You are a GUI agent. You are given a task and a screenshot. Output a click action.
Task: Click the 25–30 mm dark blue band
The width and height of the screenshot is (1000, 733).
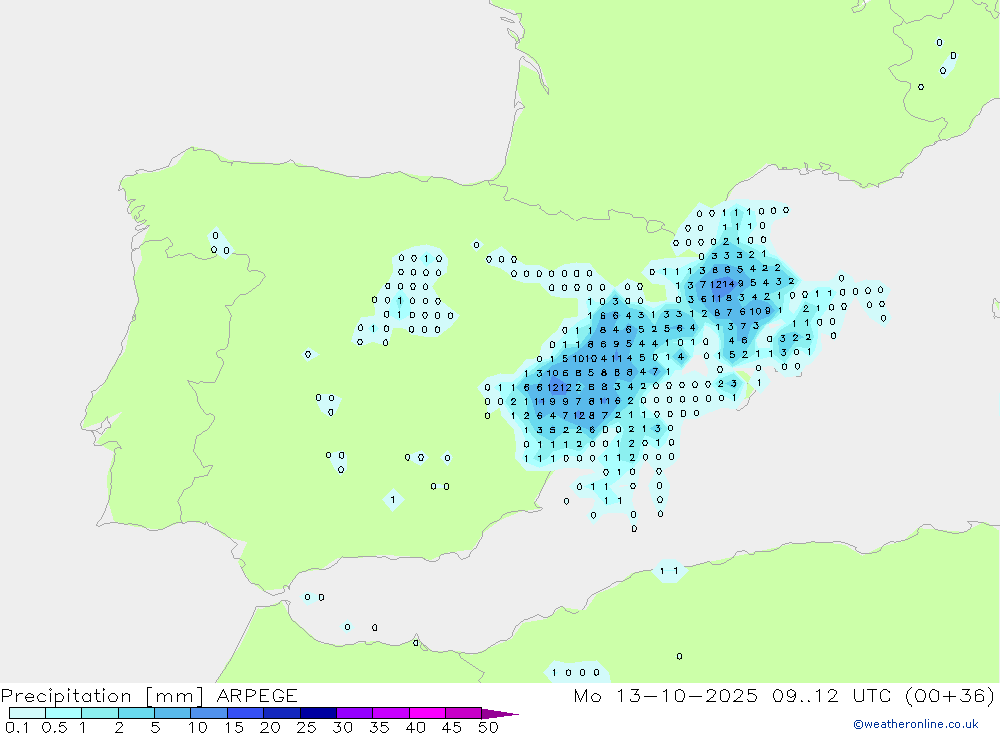point(318,713)
